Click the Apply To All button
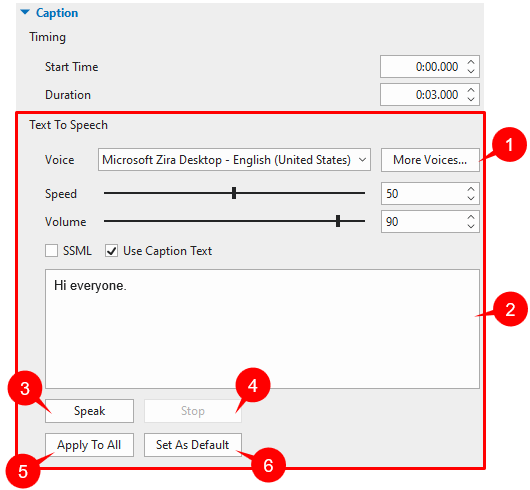This screenshot has width=530, height=490. [x=89, y=445]
